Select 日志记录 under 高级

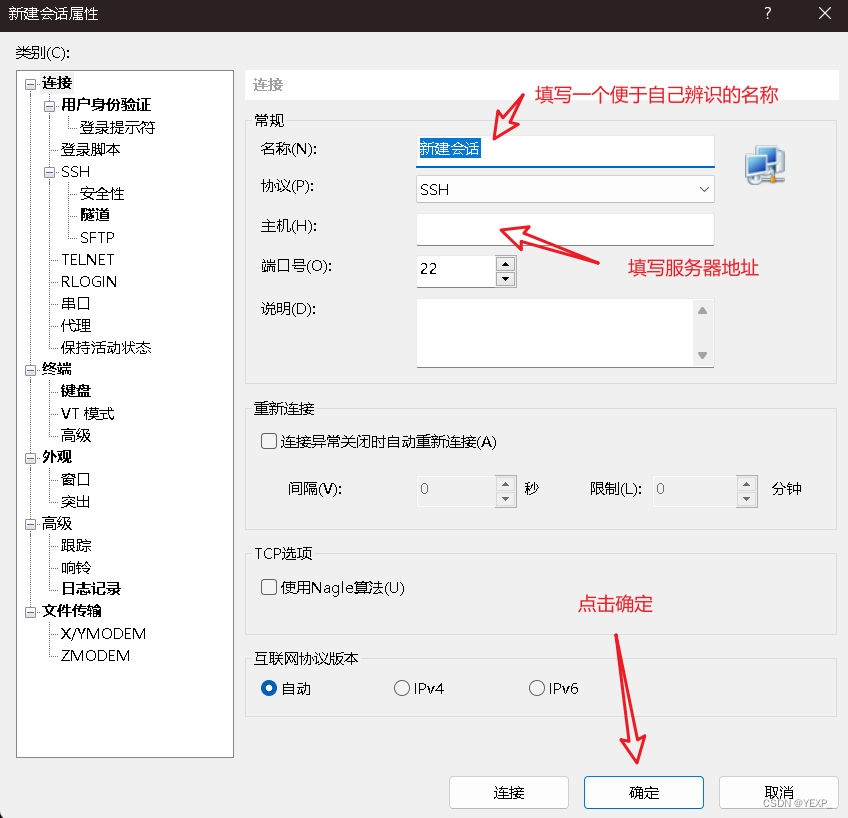click(x=91, y=589)
